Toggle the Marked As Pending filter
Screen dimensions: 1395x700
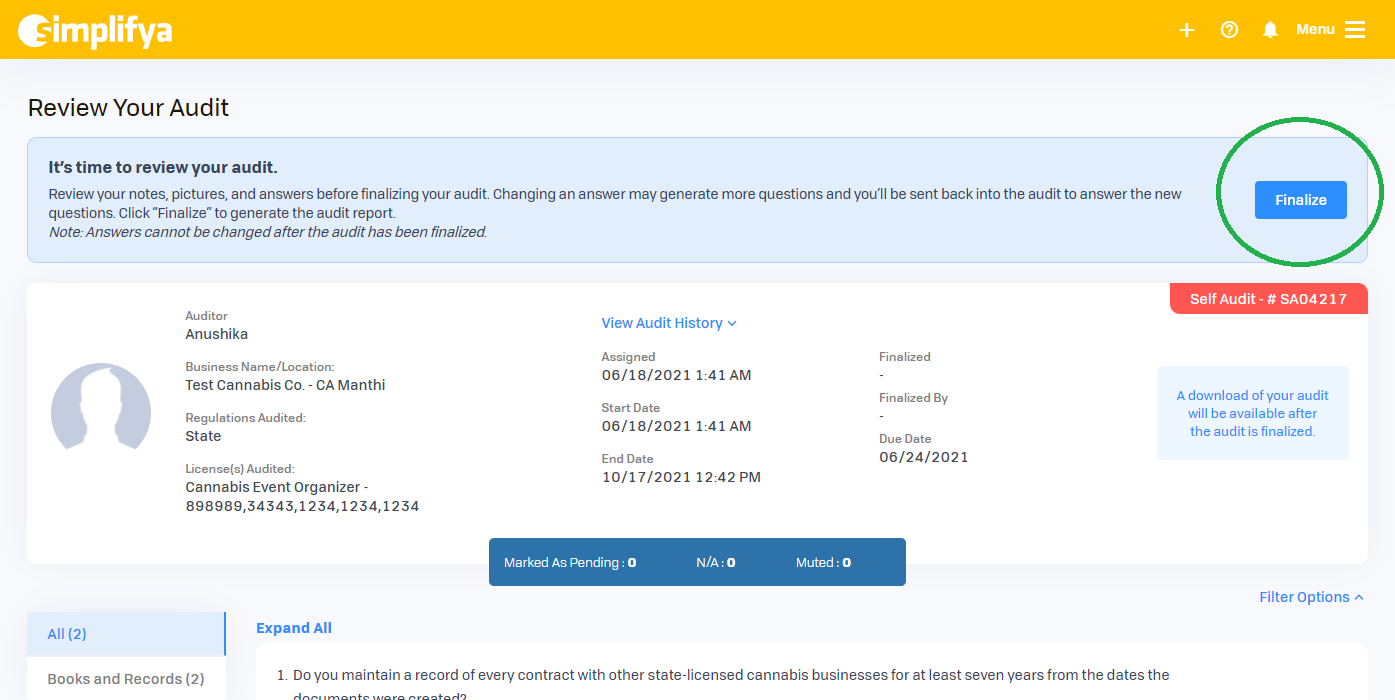point(570,563)
